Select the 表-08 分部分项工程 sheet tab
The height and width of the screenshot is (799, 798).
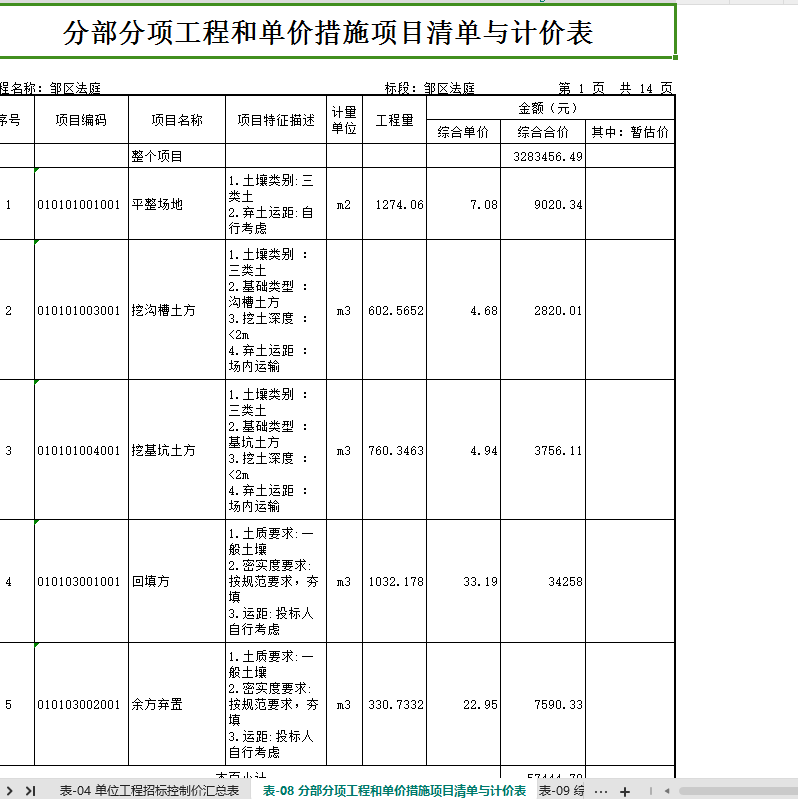click(x=394, y=791)
